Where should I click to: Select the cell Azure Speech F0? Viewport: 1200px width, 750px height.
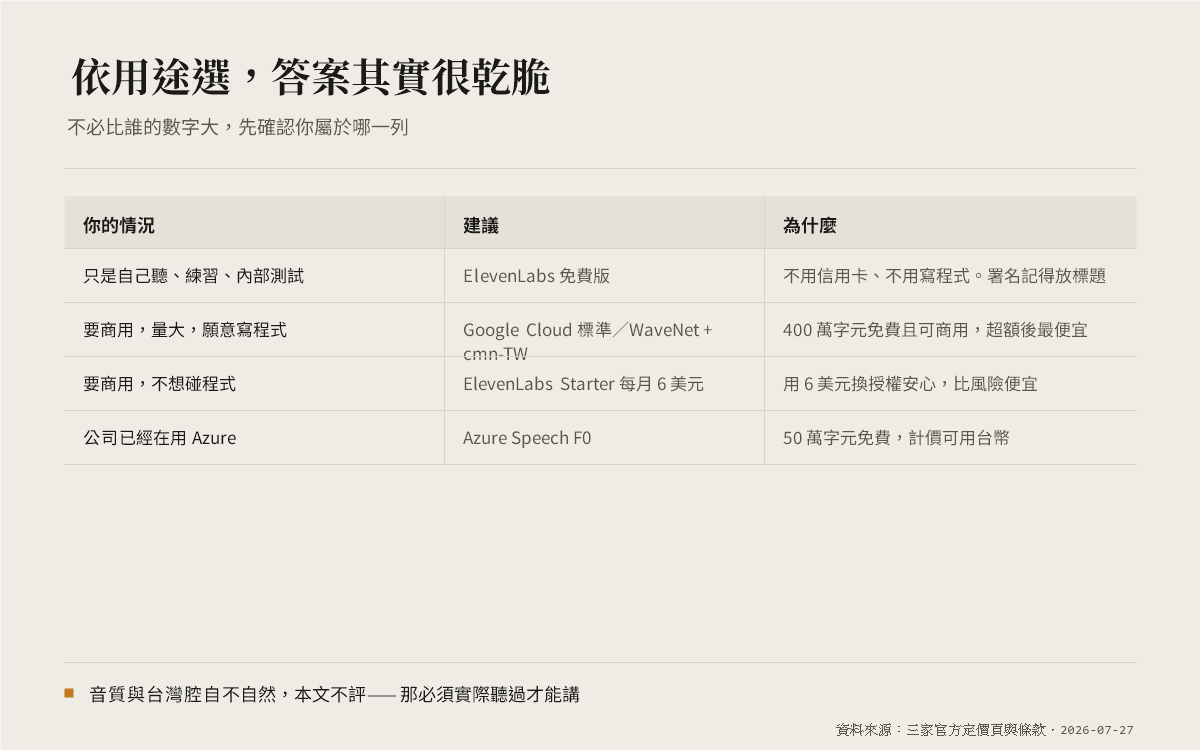(527, 438)
